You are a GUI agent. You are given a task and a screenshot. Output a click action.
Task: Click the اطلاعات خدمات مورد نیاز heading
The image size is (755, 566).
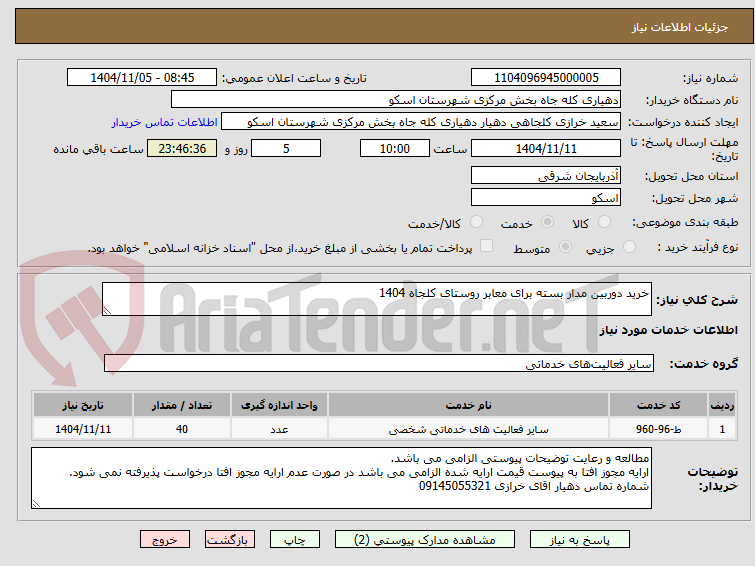tap(668, 330)
